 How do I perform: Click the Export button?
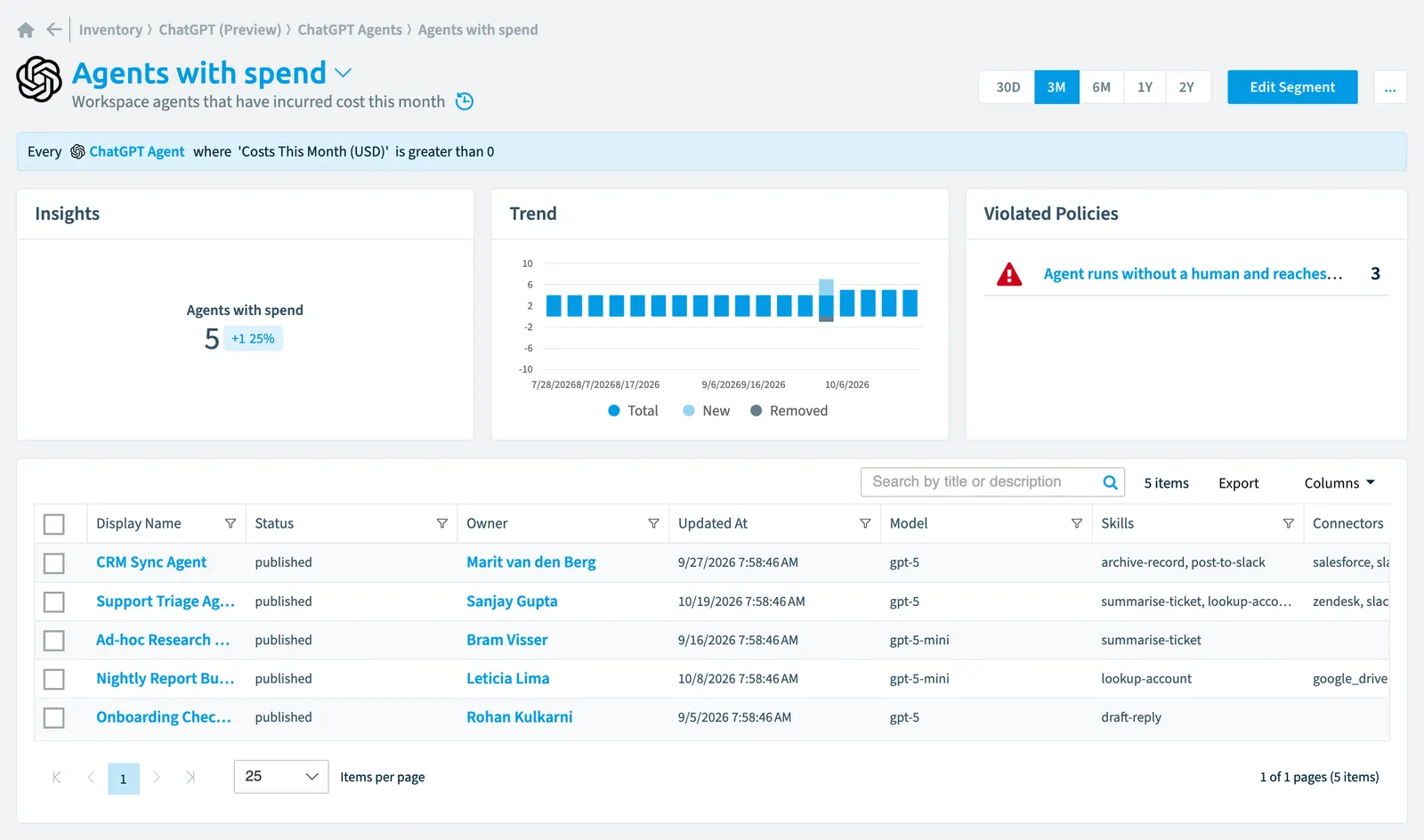coord(1238,482)
